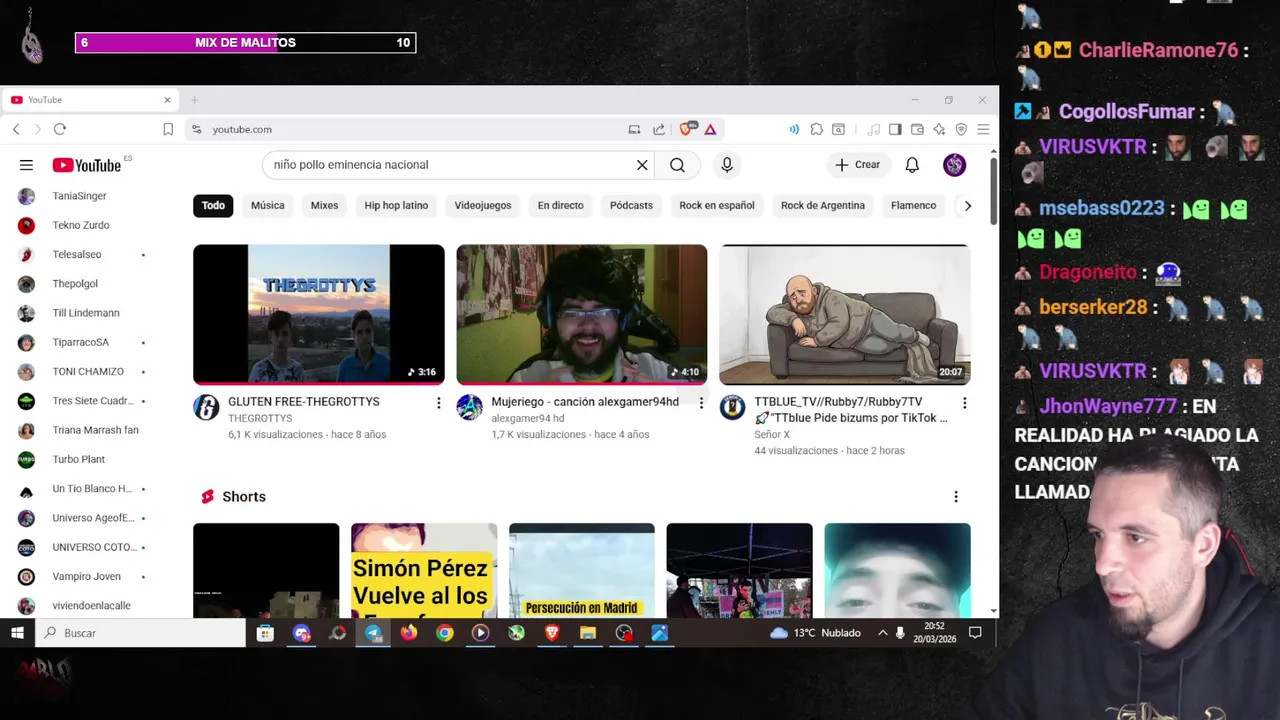Select the Videojuegos filter chip
The height and width of the screenshot is (720, 1280).
tap(483, 205)
